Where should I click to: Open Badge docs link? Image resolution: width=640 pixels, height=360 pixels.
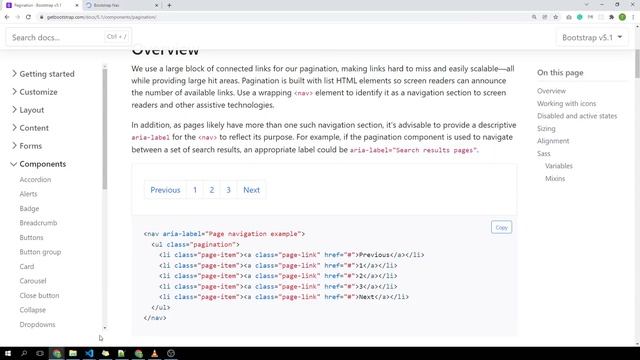point(29,209)
